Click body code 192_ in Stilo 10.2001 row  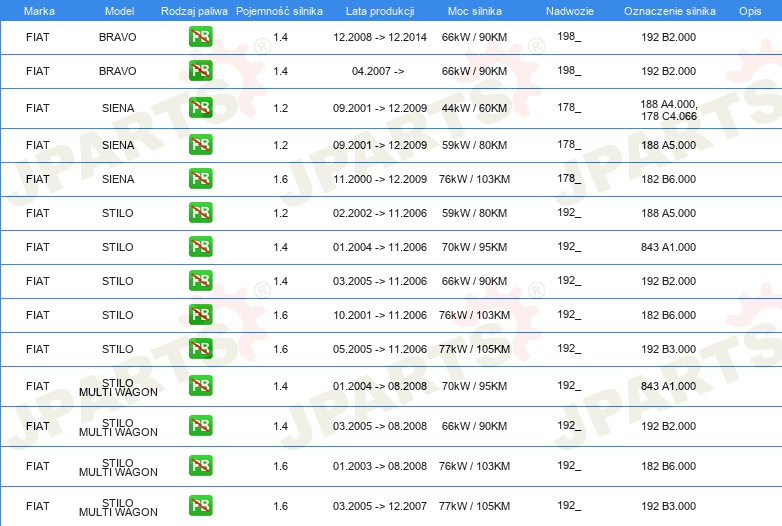click(569, 314)
